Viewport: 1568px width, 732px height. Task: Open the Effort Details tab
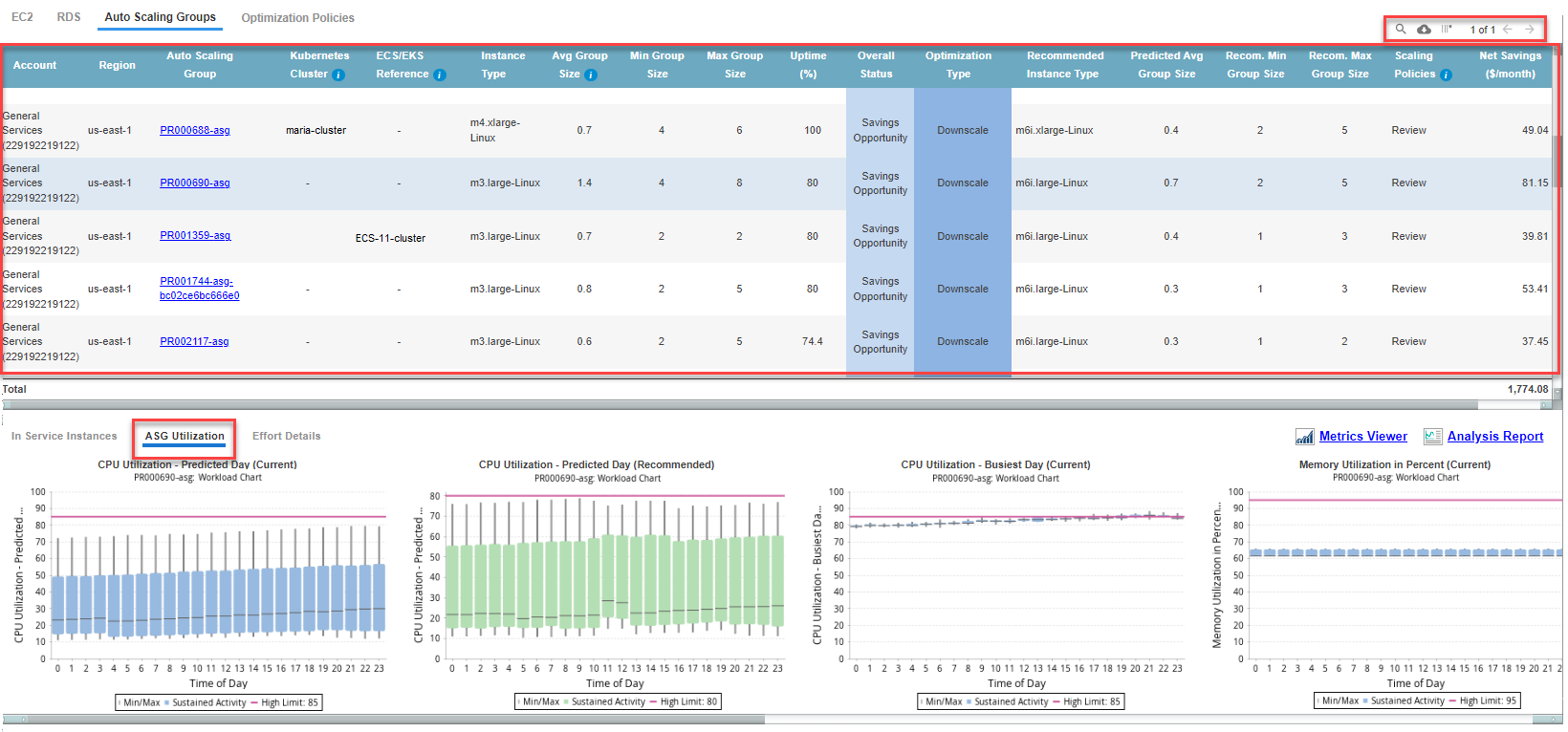point(286,436)
